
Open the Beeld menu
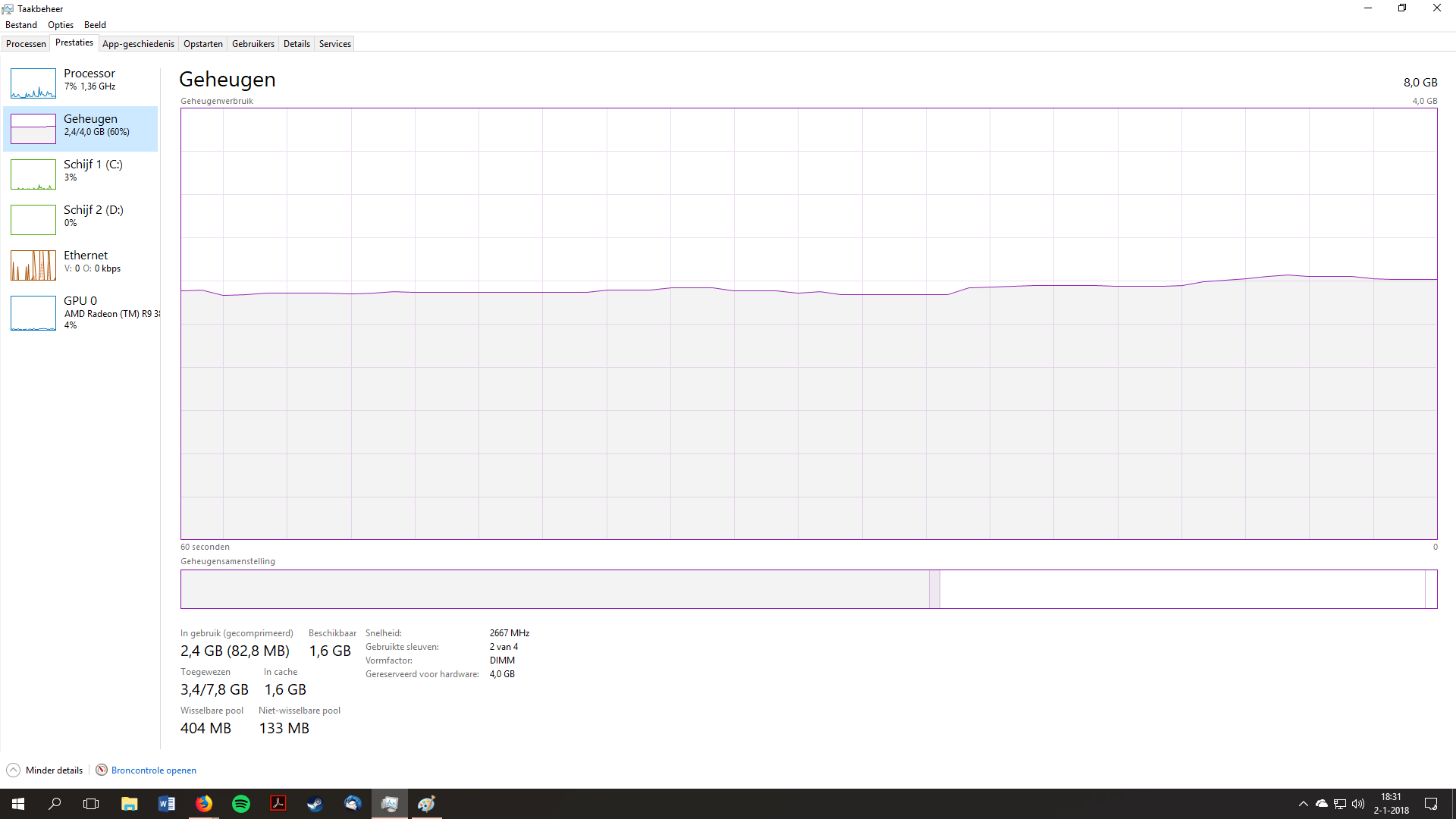pos(95,25)
